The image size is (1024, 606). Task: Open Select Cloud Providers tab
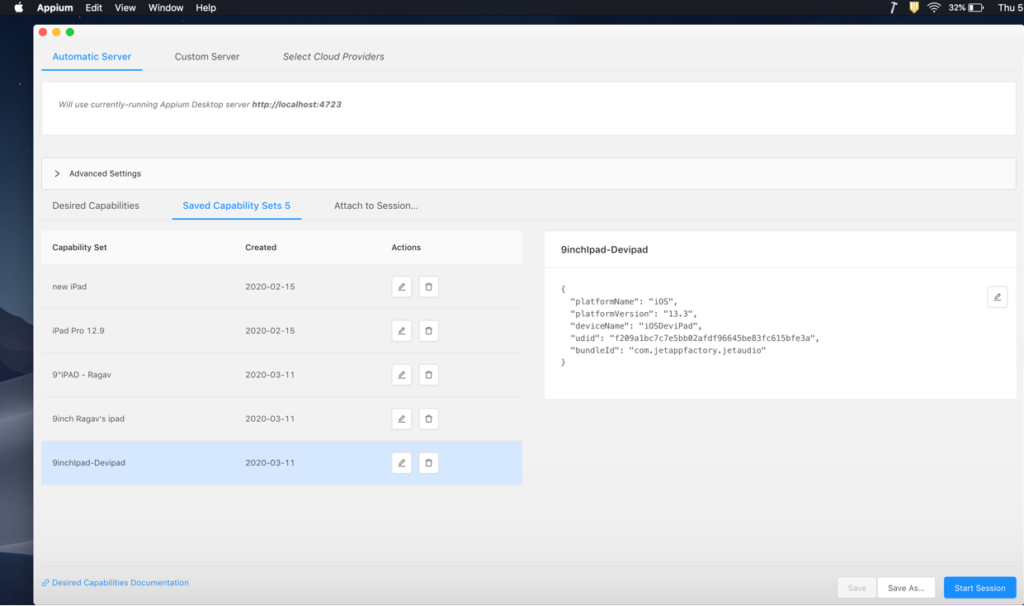point(333,57)
